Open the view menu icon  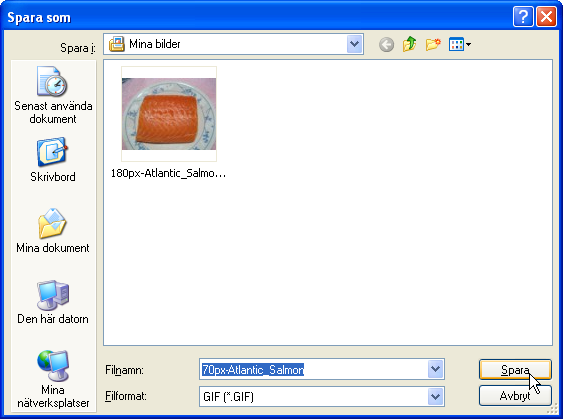pyautogui.click(x=460, y=45)
